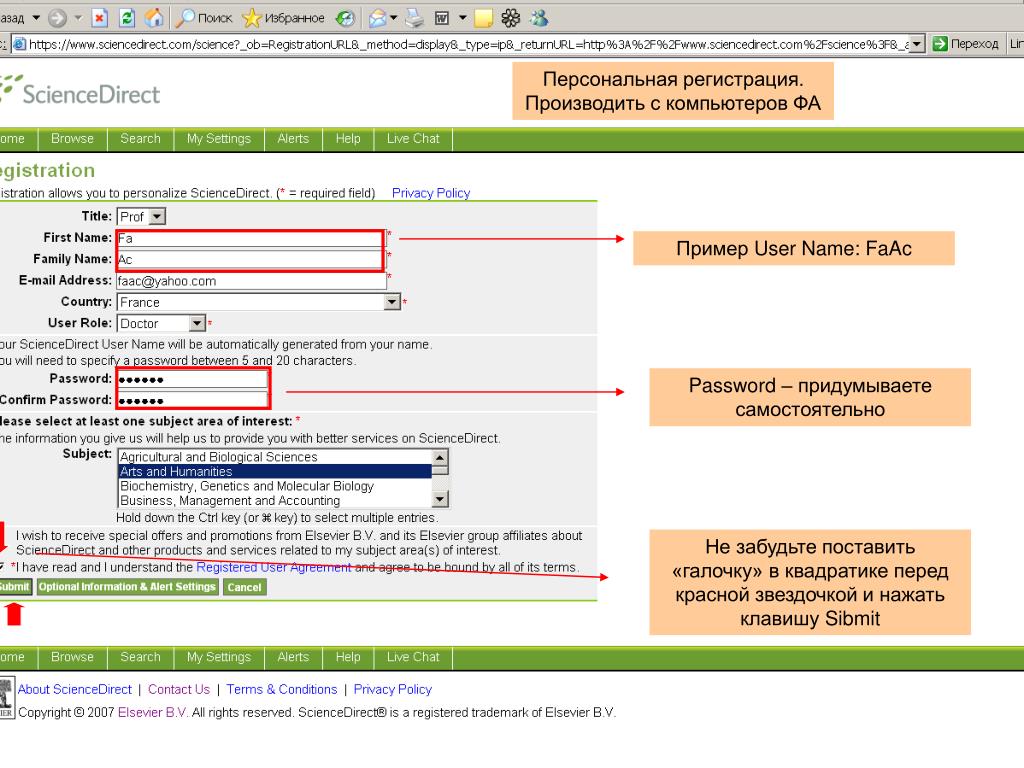
Task: Select Business, Management and Accounting subject
Action: coord(274,500)
